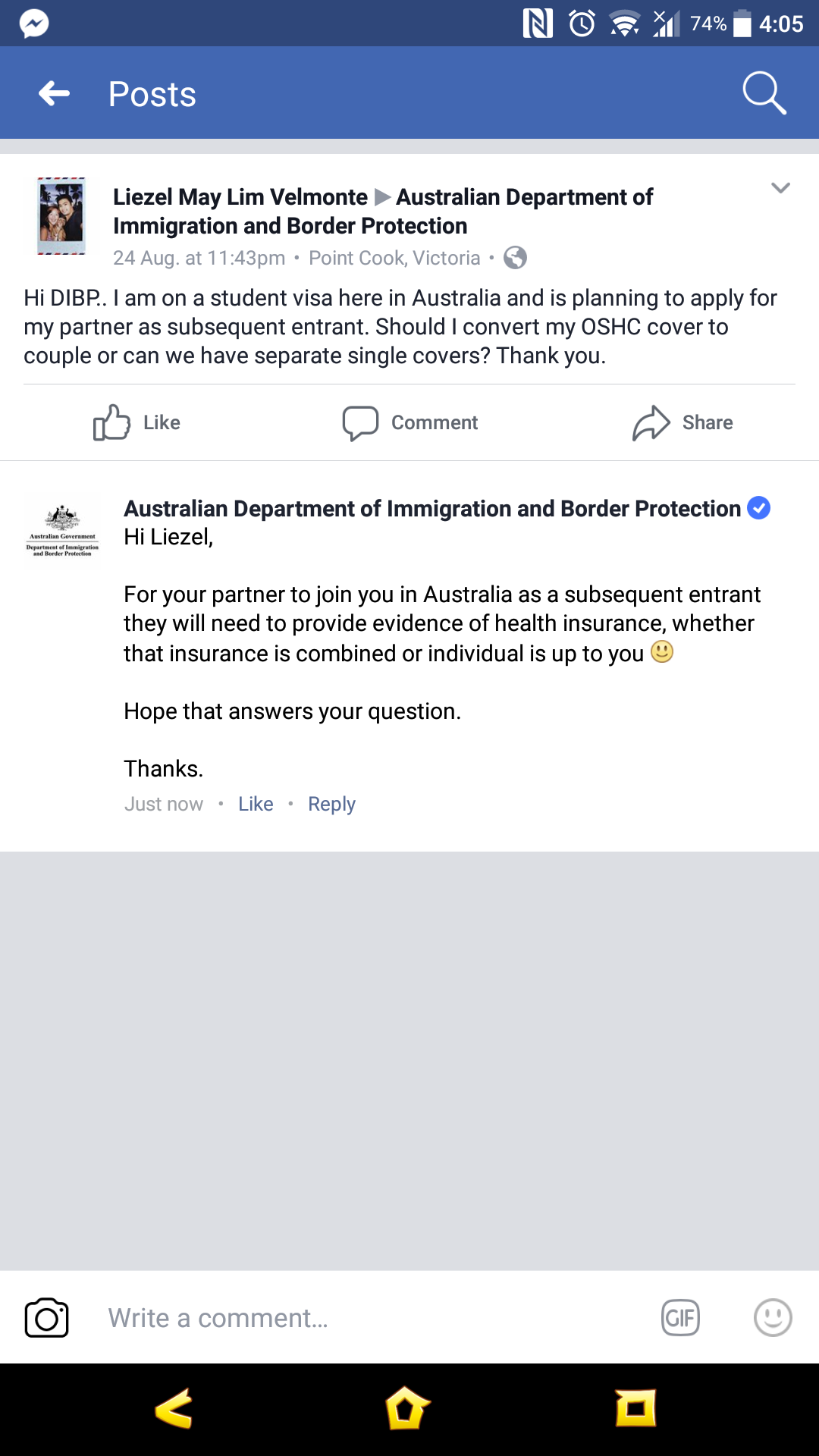
Task: Focus the Write a comment field
Action: 364,1318
